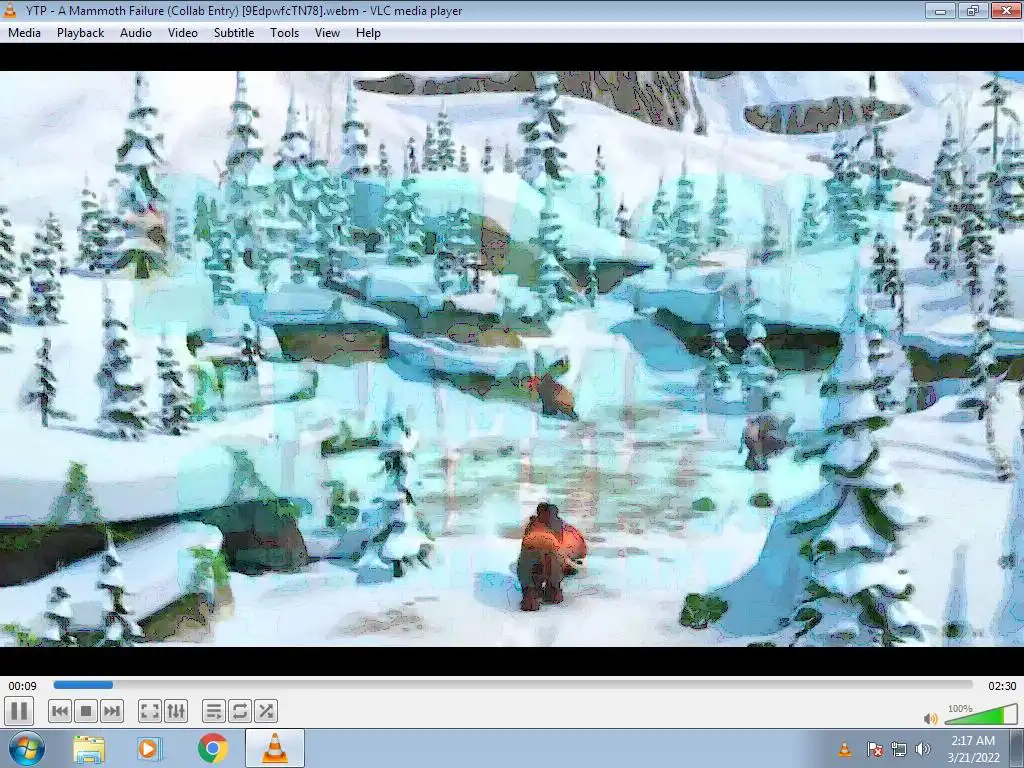Mute audio with speaker icon
1024x768 pixels.
coord(931,718)
